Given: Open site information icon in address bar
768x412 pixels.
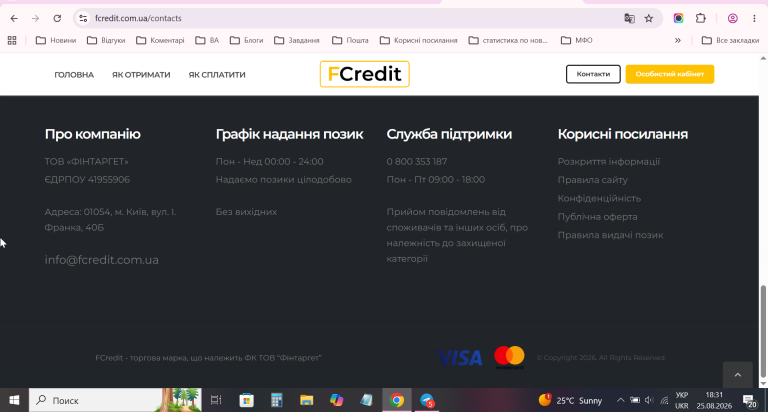Looking at the screenshot, I should 83,18.
